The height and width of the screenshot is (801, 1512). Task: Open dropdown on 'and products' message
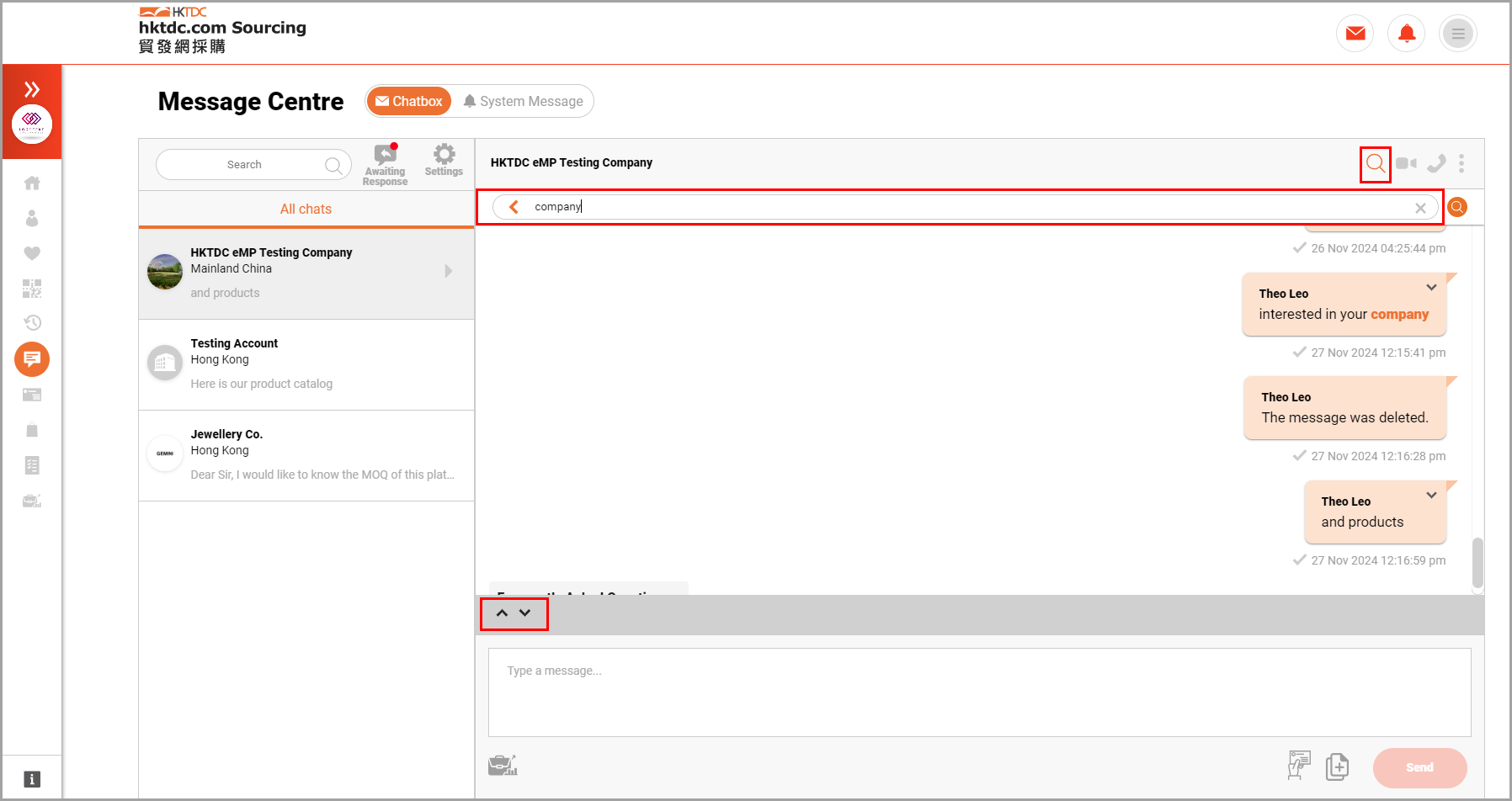pos(1431,496)
